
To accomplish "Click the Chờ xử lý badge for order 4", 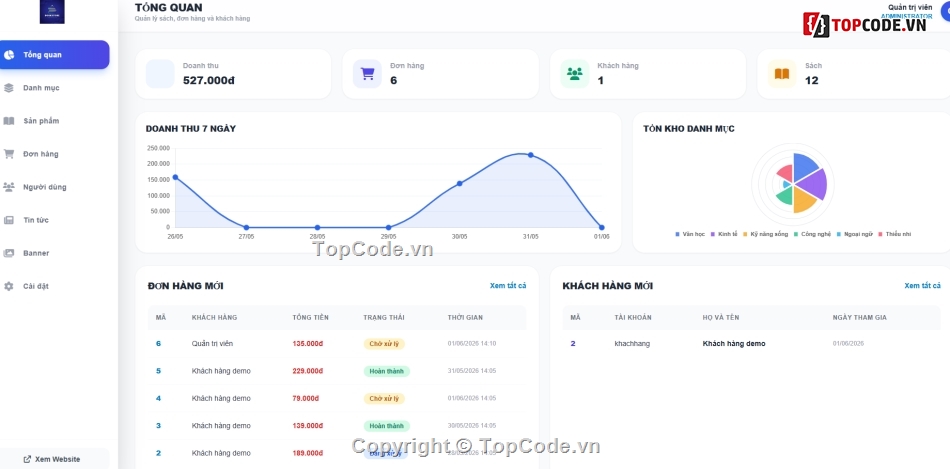I will tap(384, 398).
